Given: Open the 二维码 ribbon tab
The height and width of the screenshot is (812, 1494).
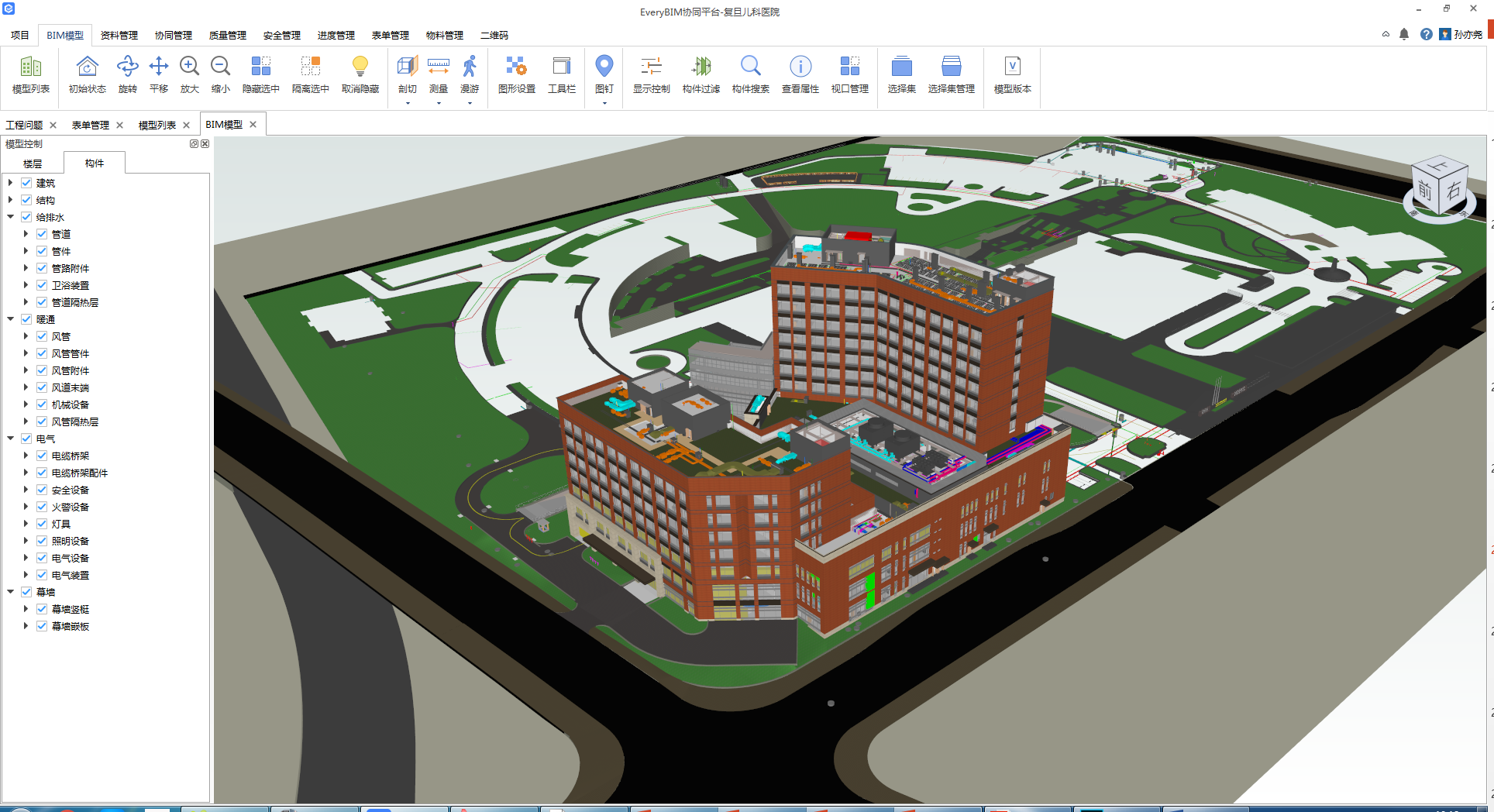Looking at the screenshot, I should pos(494,36).
